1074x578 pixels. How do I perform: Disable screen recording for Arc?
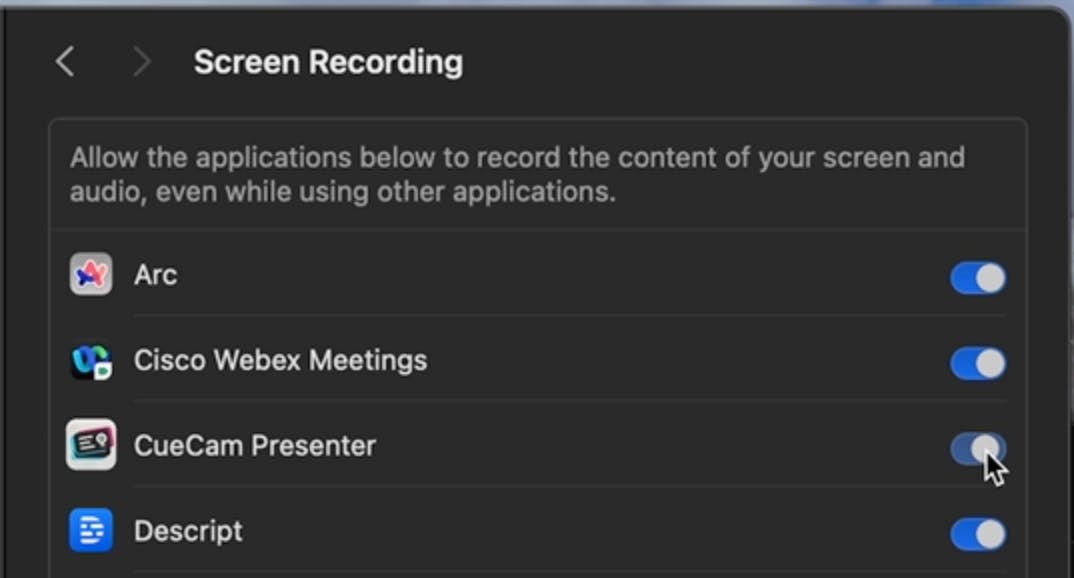click(x=977, y=278)
